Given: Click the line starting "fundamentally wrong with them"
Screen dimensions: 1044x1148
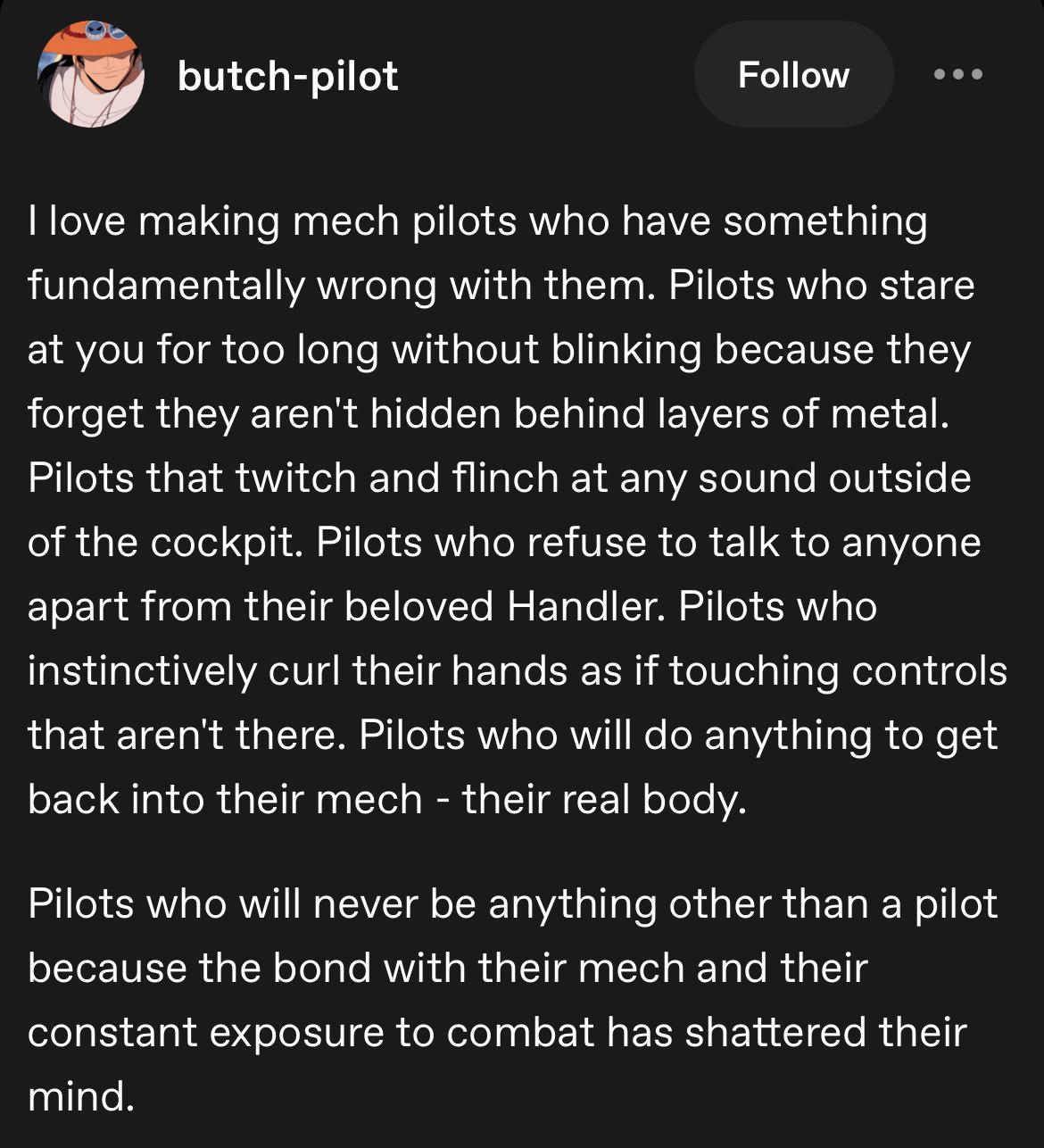Looking at the screenshot, I should (501, 286).
